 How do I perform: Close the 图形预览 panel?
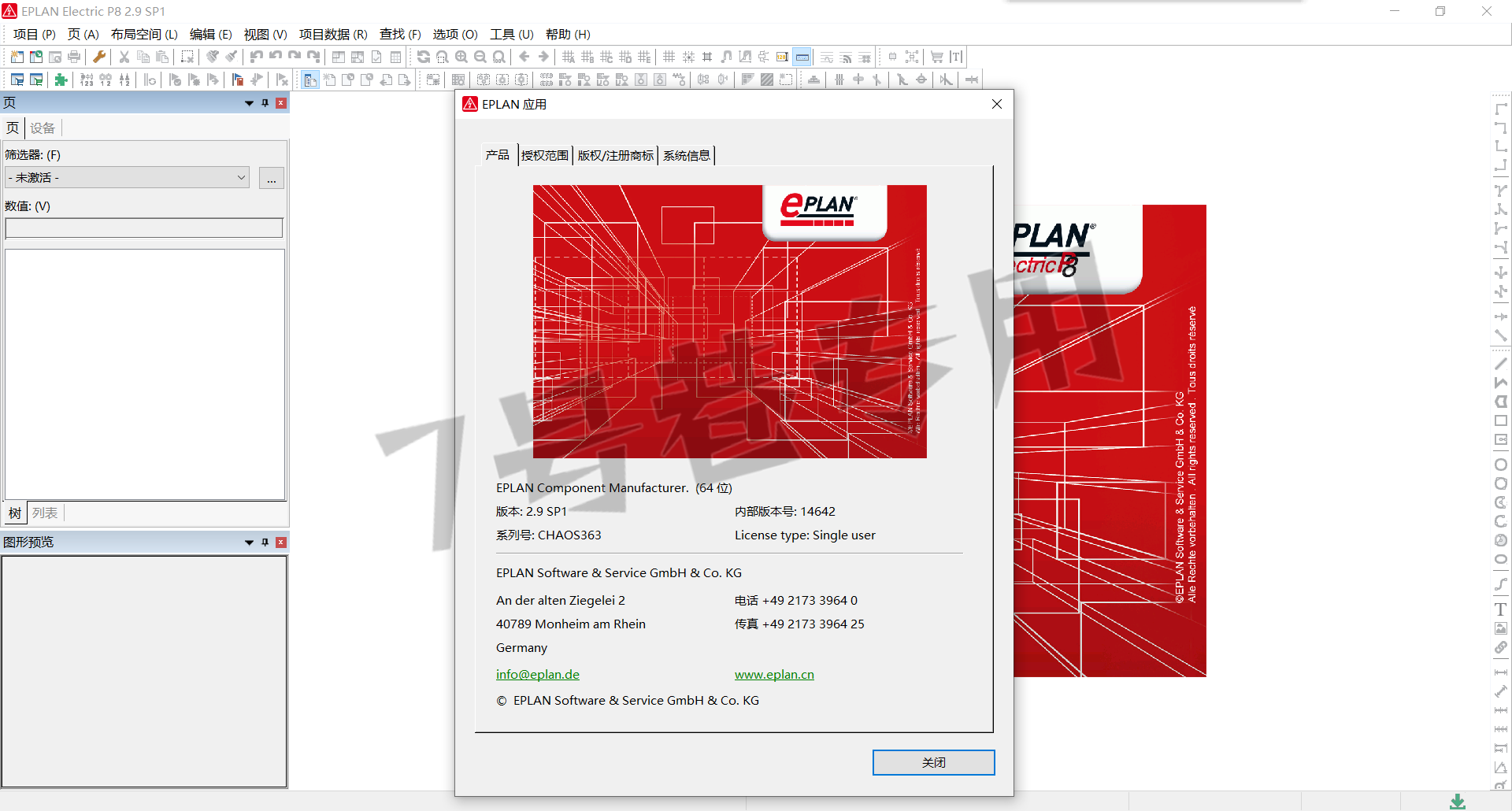(x=281, y=543)
